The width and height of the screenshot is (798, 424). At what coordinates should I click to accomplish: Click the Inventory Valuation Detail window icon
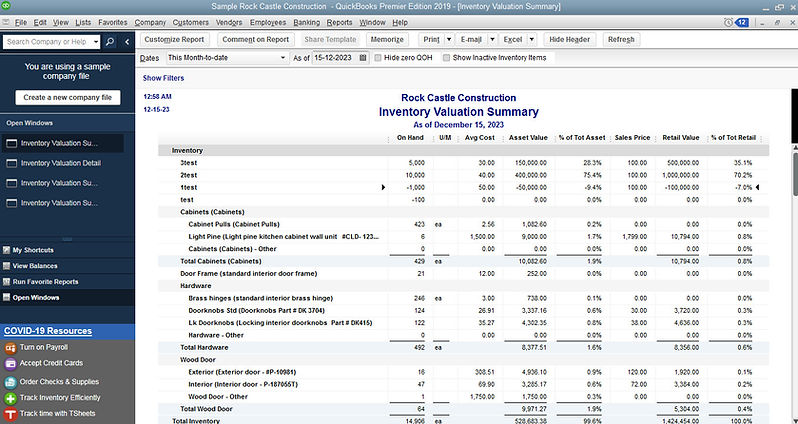(x=11, y=163)
